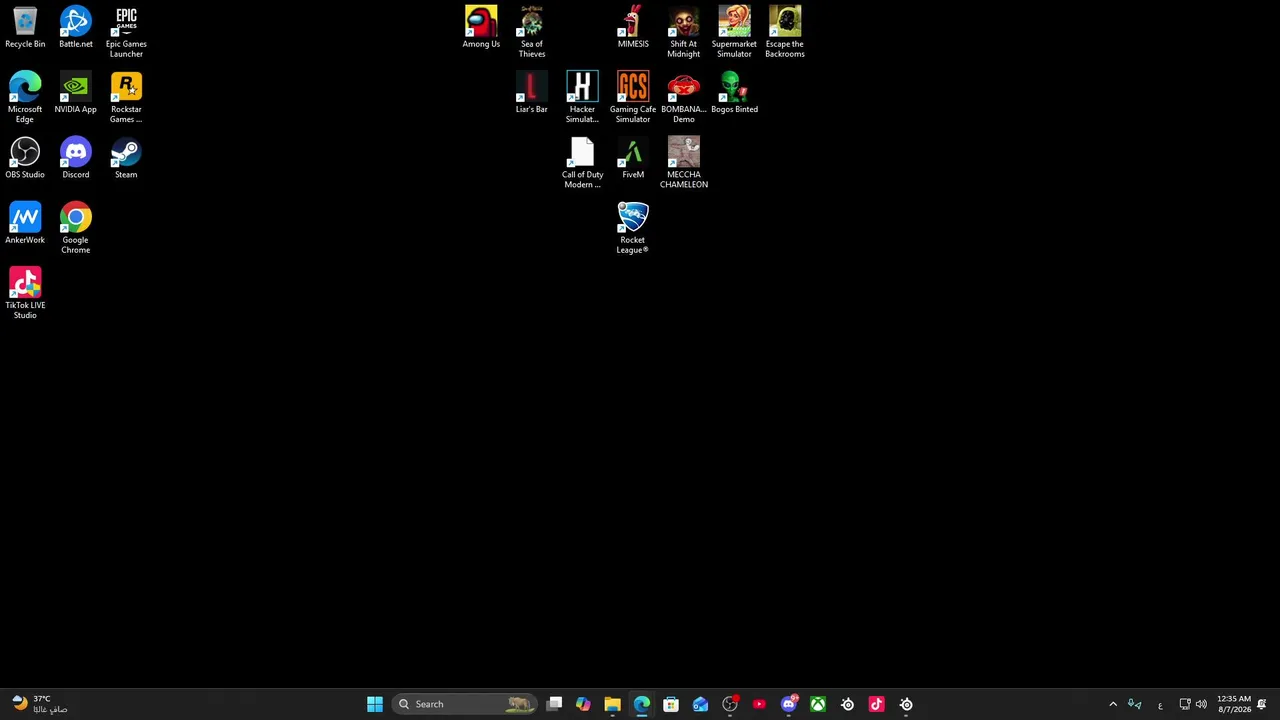Click the Call of Duty Modern file icon
Screen dimensions: 1280x720
point(582,163)
